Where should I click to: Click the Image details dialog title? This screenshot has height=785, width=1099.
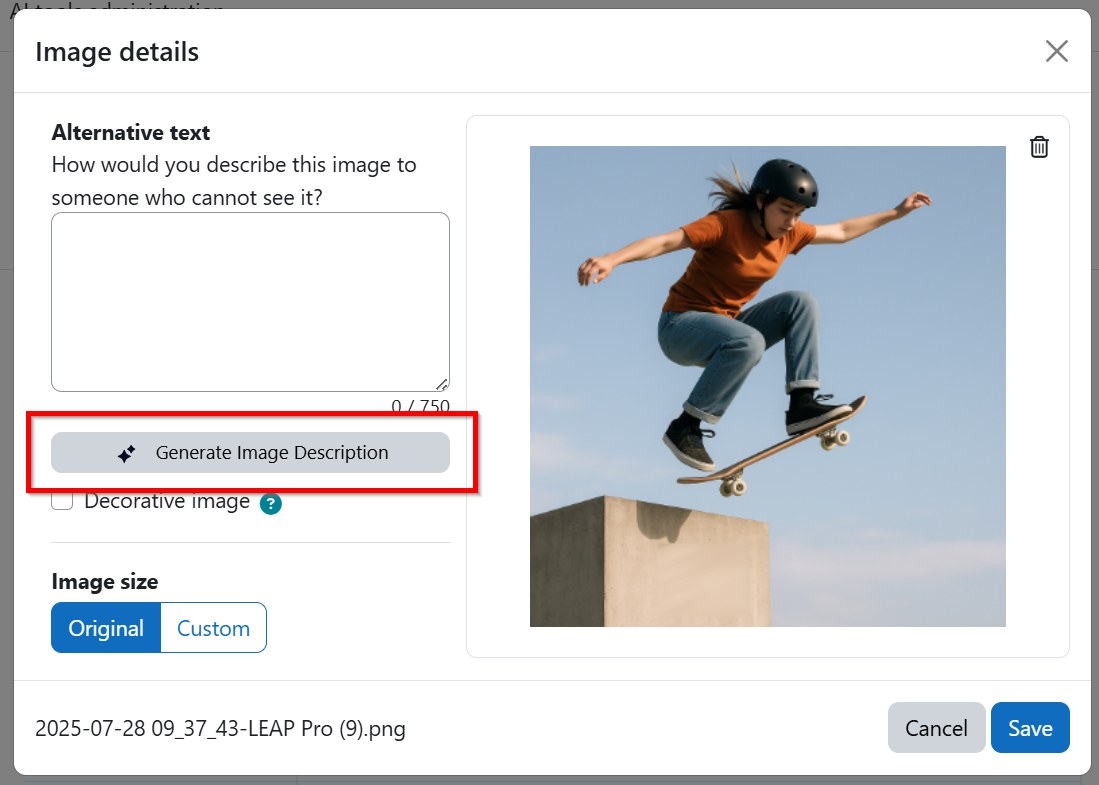(x=117, y=52)
